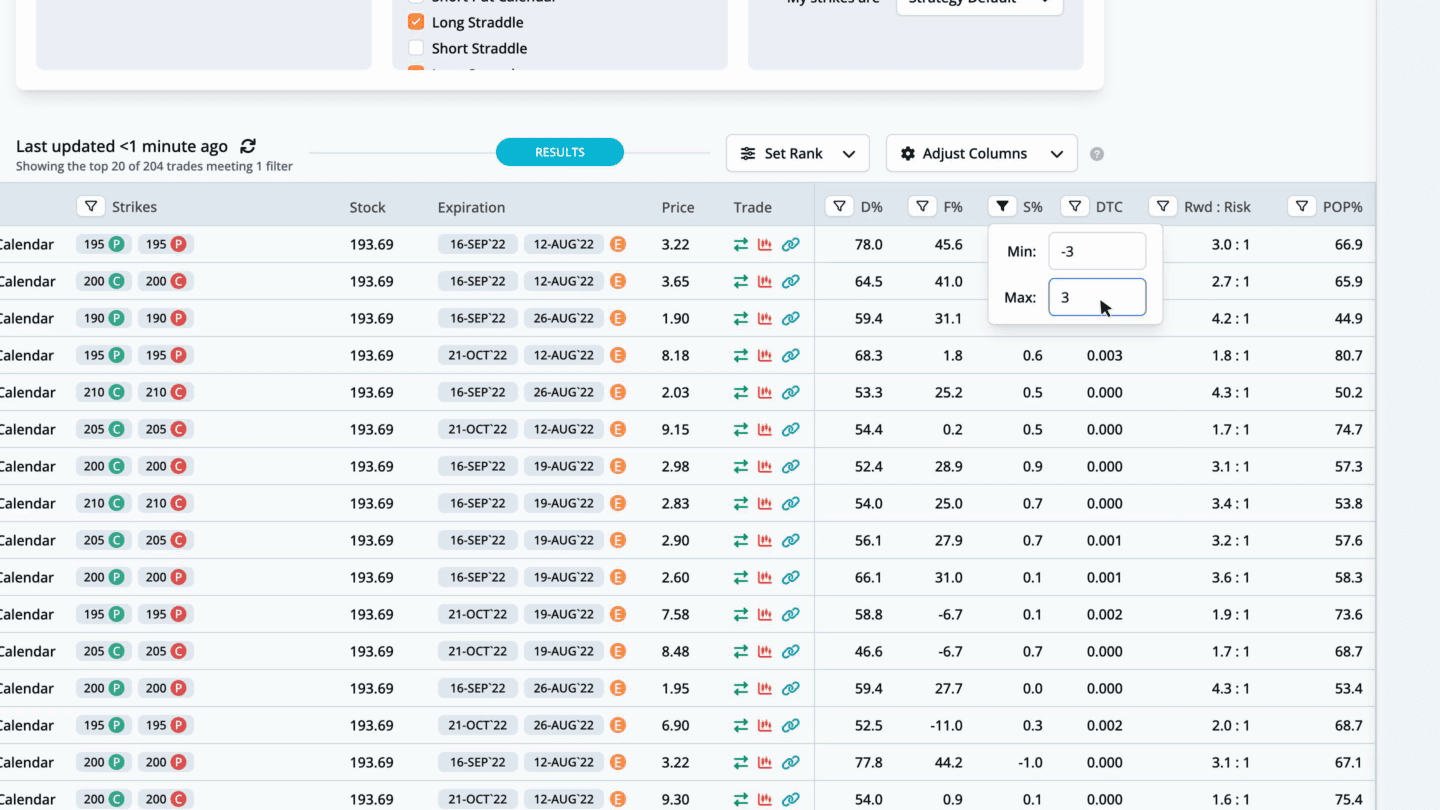The height and width of the screenshot is (810, 1440).
Task: Click the POP% value 44.9
Action: [1348, 319]
